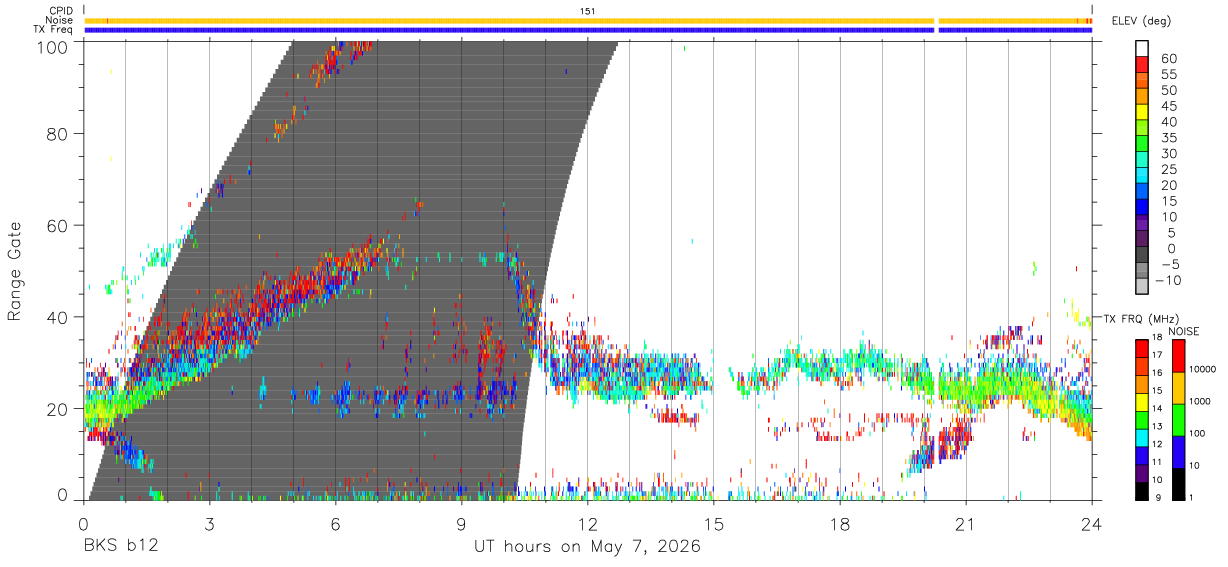Click the CPID value '151'
1228x567 pixels.
587,11
